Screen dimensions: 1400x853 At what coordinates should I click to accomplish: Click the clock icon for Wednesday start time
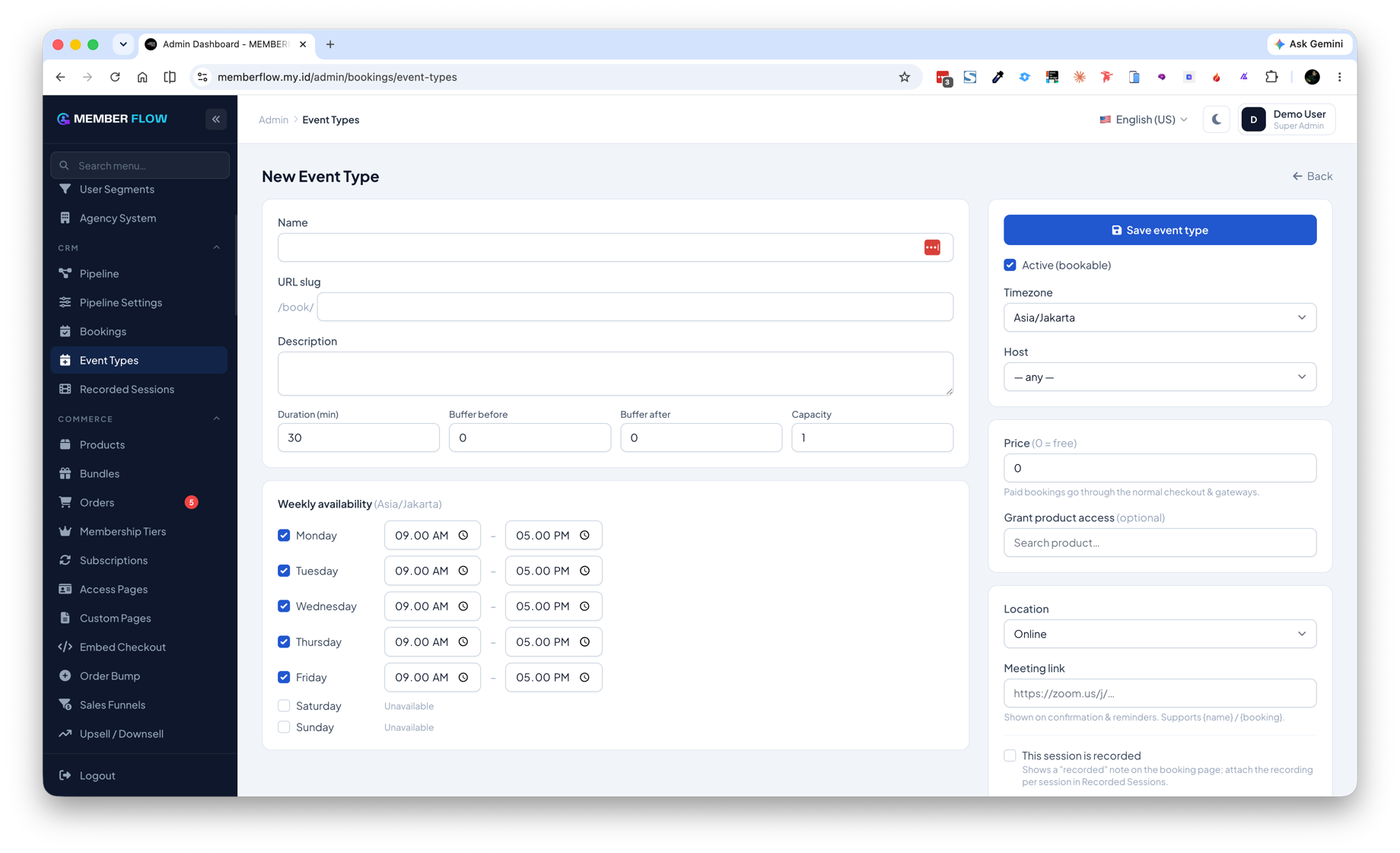coord(463,606)
